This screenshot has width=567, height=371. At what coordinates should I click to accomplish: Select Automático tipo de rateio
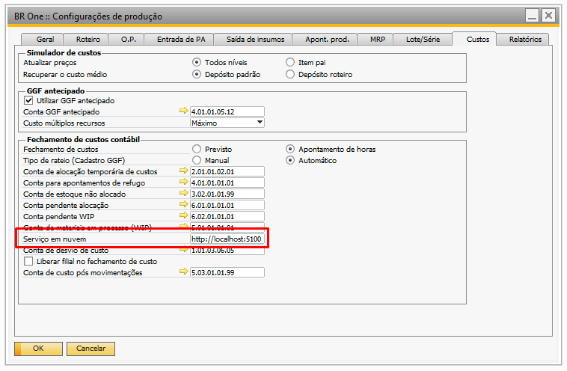(290, 160)
